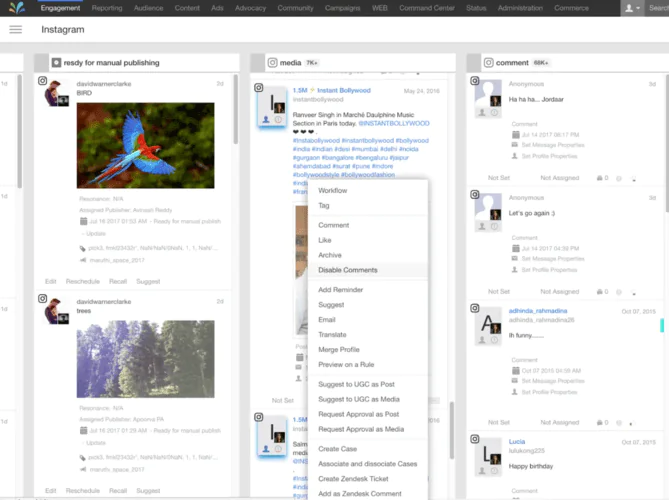Select Workflow in the context menu
669x500 pixels.
[367, 190]
